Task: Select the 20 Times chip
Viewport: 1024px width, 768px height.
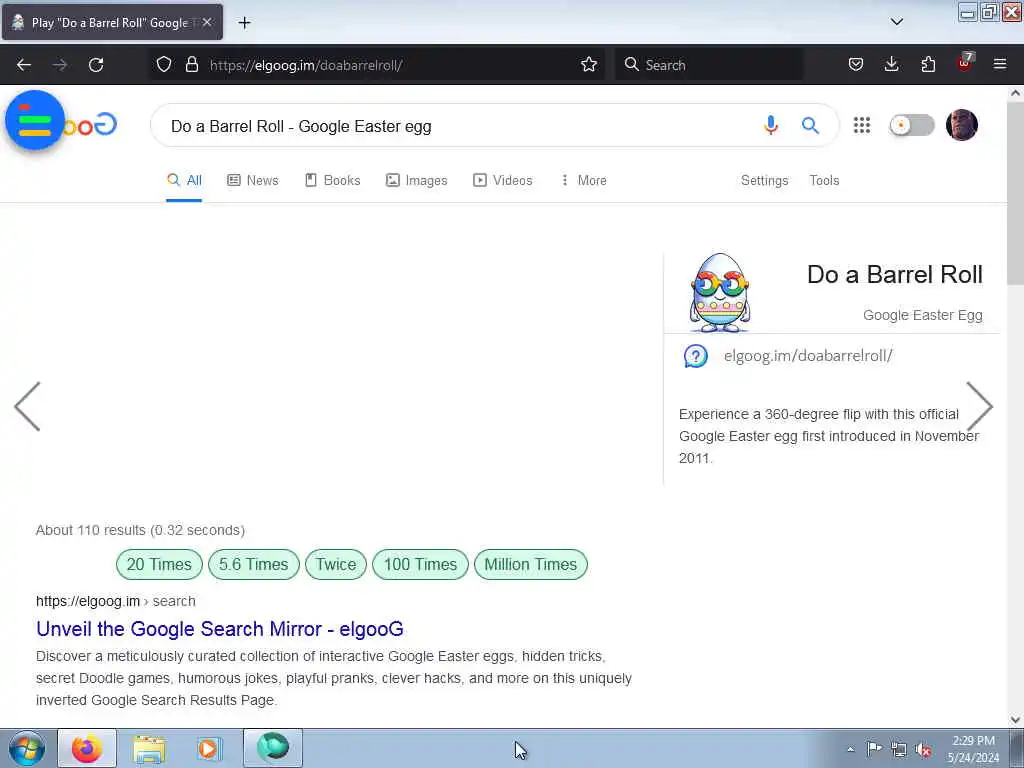Action: pyautogui.click(x=159, y=564)
